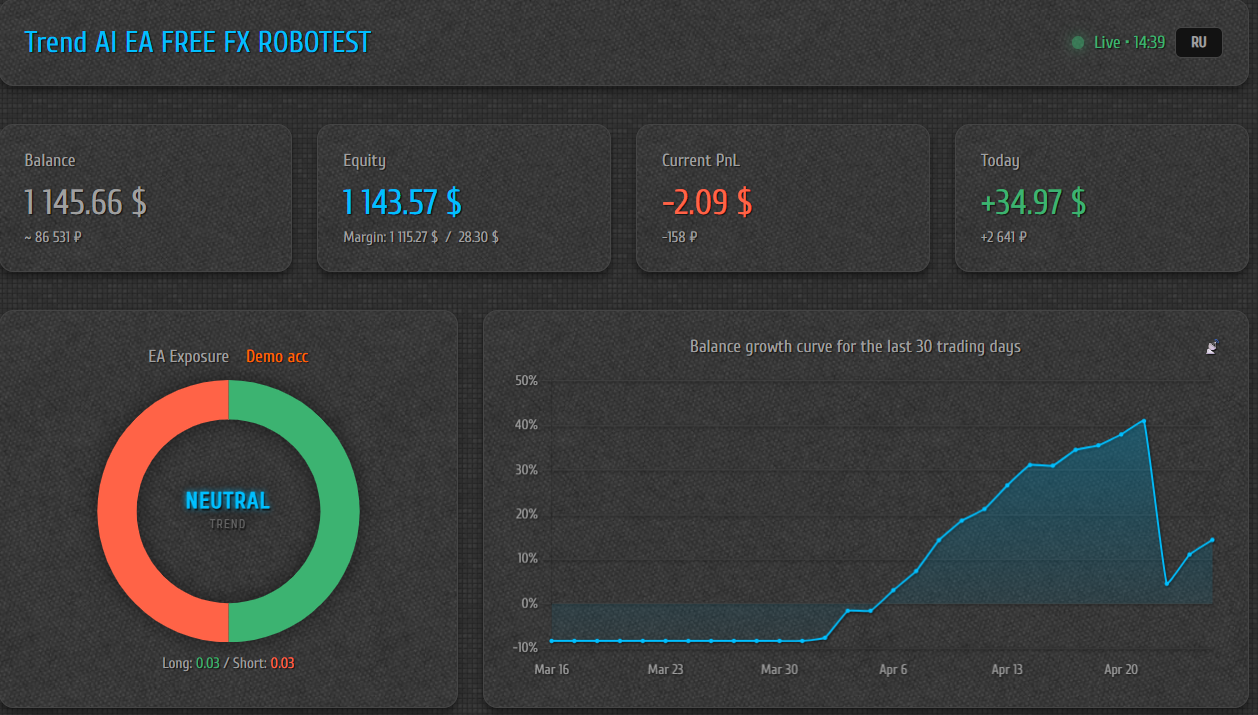Click the green Long 0.03 value
Viewport: 1258px width, 715px height.
point(207,663)
